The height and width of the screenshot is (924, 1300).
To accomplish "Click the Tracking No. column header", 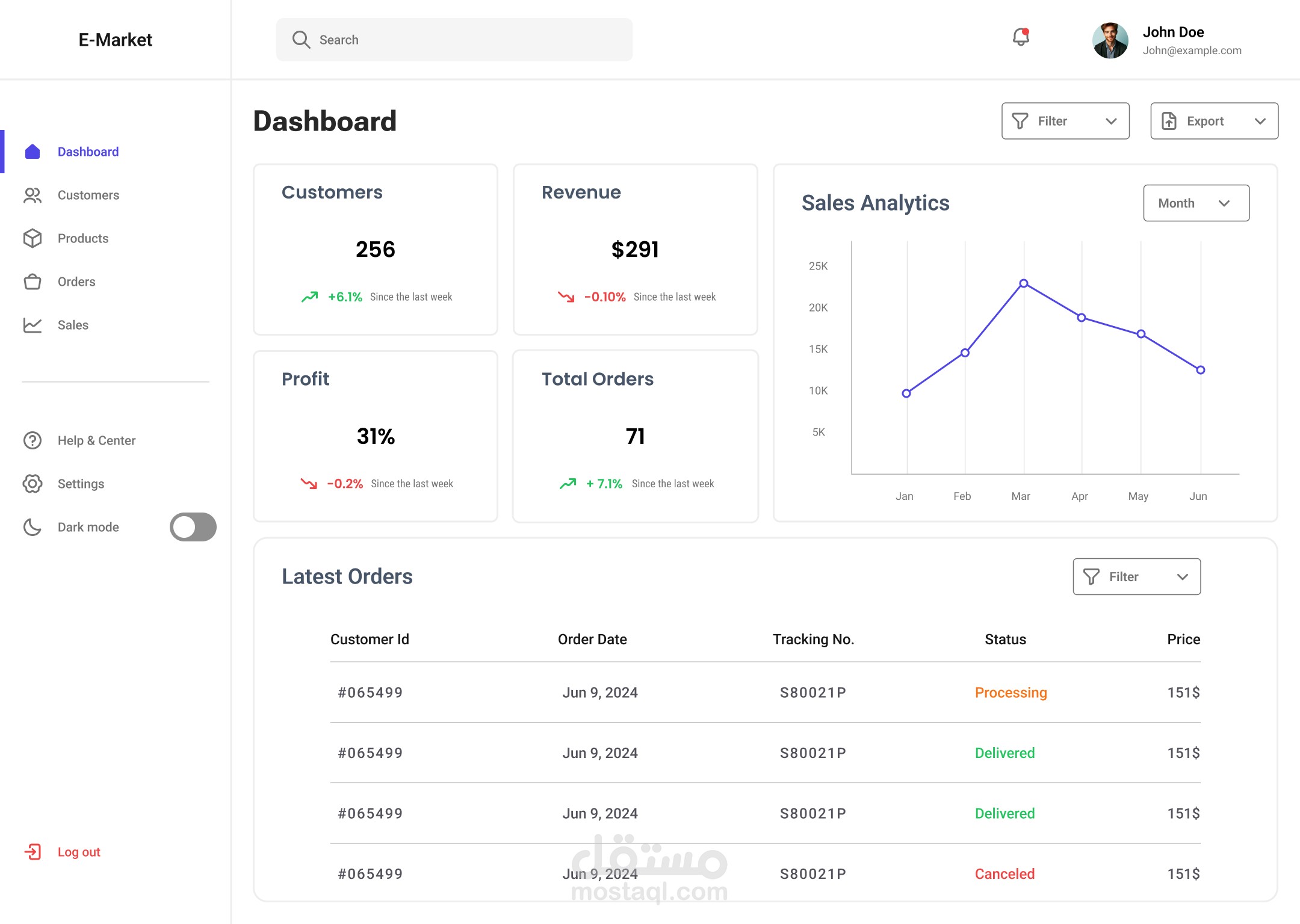I will tap(814, 639).
